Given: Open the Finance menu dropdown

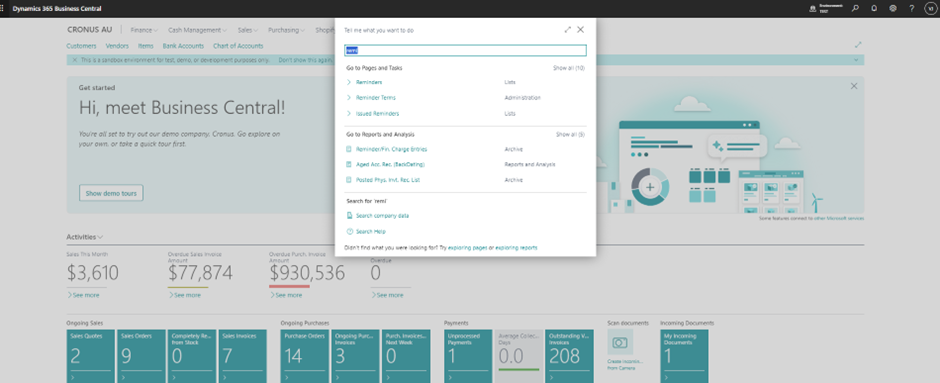Looking at the screenshot, I should point(144,29).
